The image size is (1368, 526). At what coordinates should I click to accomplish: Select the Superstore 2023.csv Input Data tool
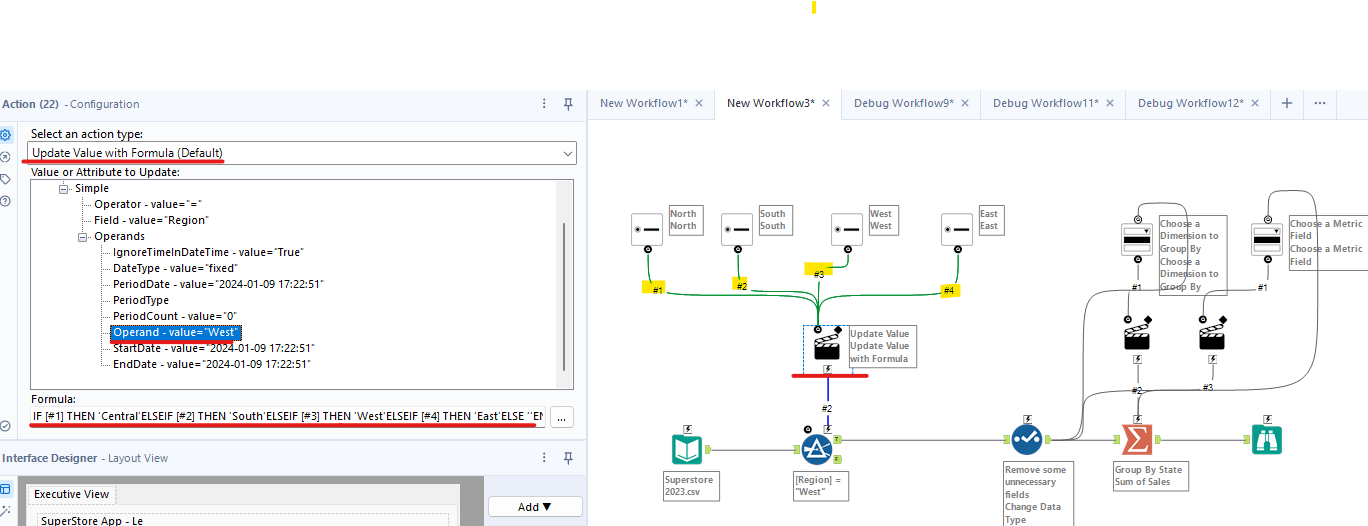(687, 449)
